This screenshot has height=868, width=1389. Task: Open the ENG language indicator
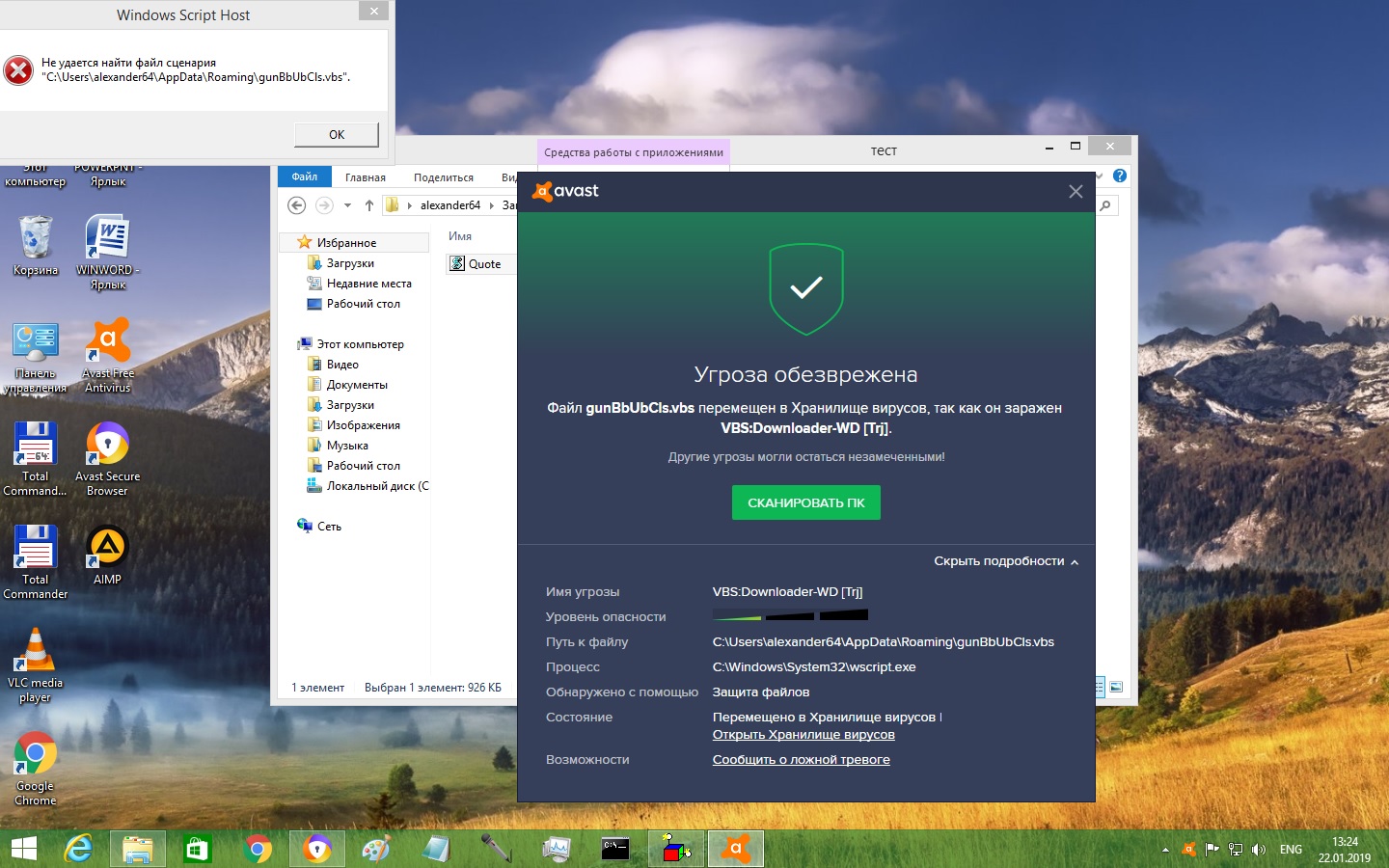tap(1291, 850)
